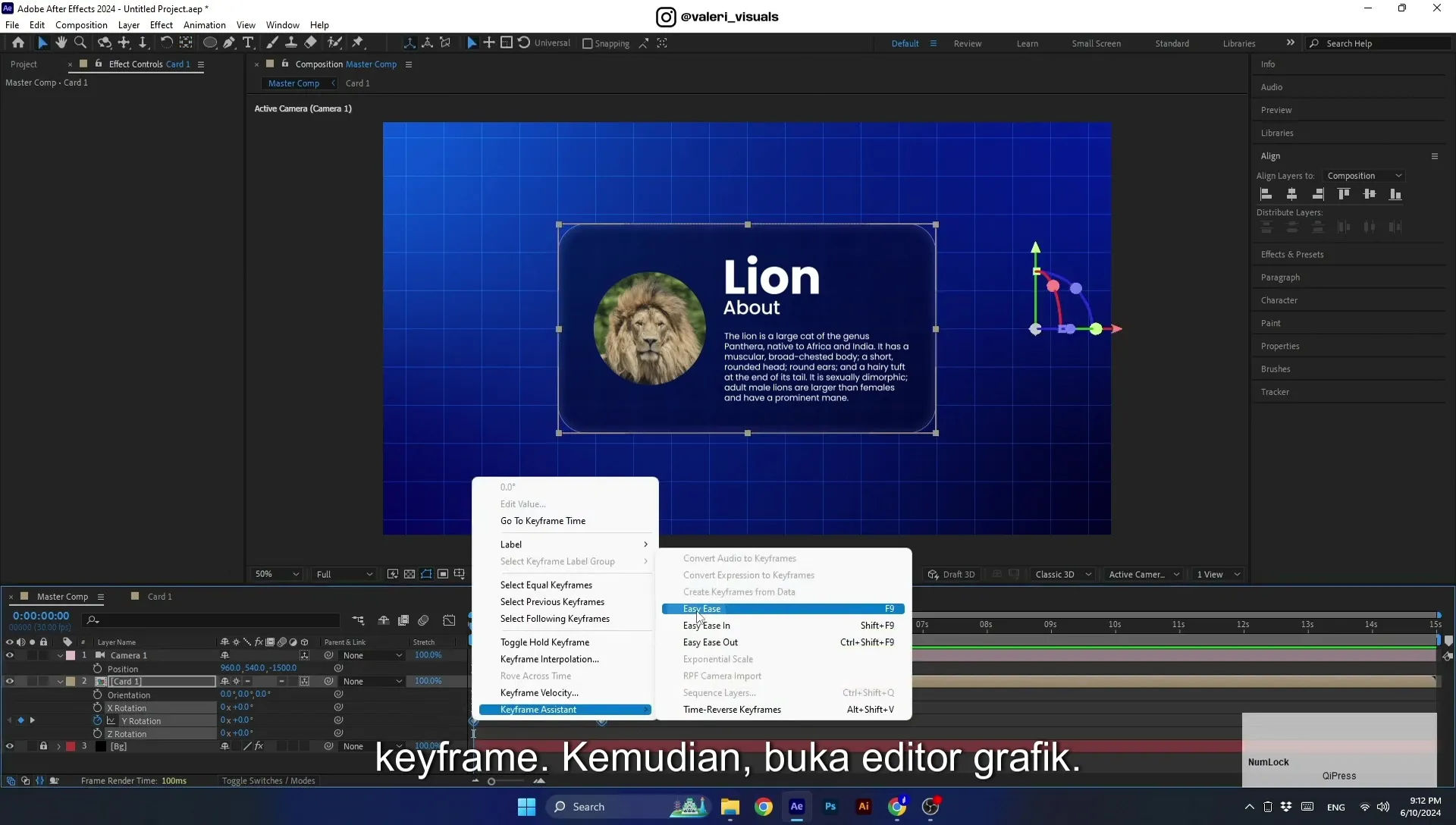This screenshot has height=825, width=1456.
Task: Toggle the X Rotation stopwatch
Action: coord(97,708)
